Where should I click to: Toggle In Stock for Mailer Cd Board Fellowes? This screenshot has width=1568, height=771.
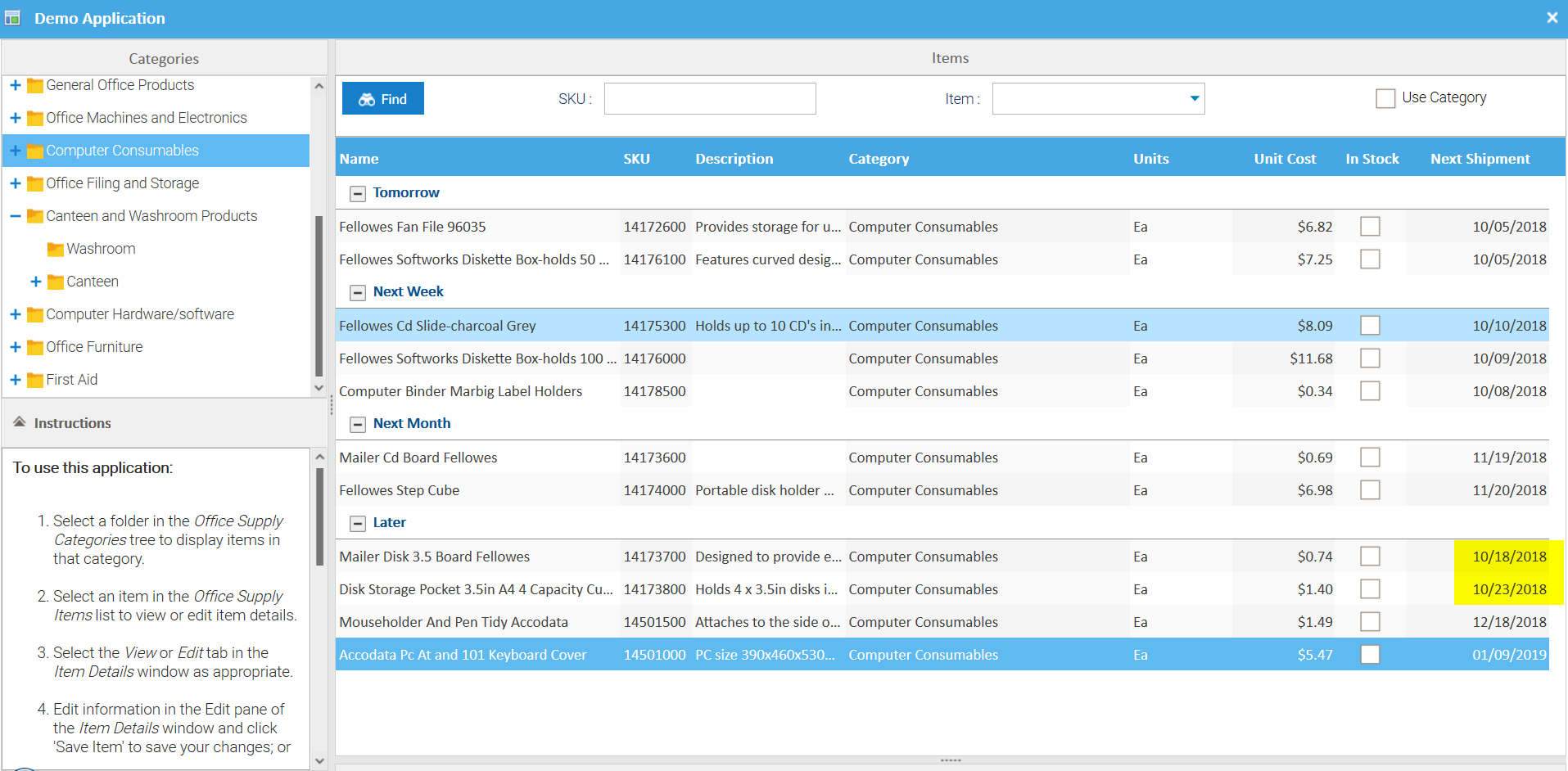1370,457
